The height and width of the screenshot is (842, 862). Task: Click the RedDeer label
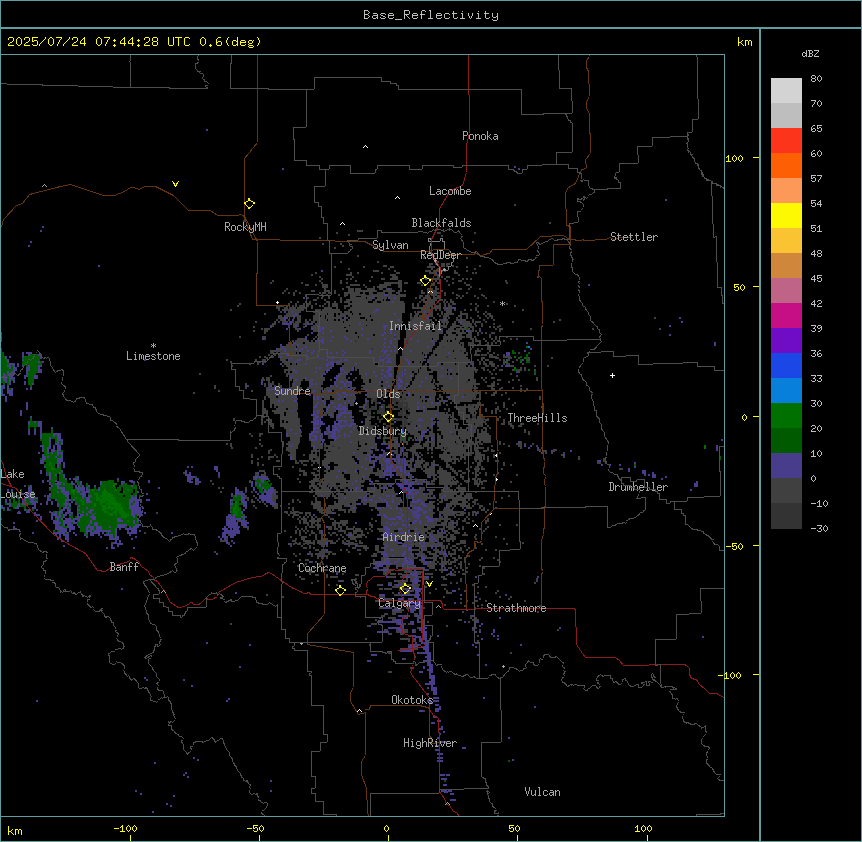coord(440,255)
